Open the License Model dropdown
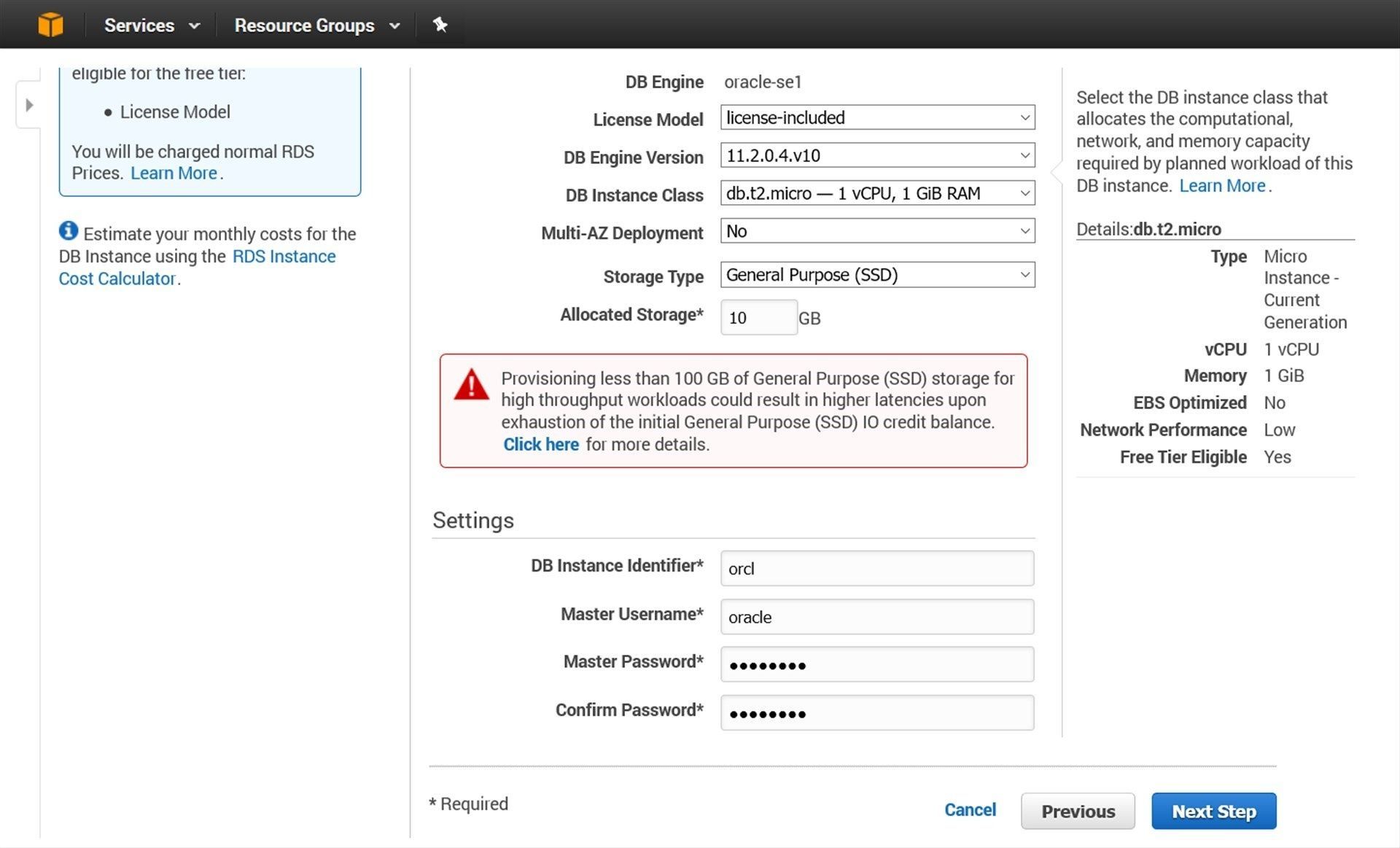The height and width of the screenshot is (848, 1400). [x=877, y=117]
